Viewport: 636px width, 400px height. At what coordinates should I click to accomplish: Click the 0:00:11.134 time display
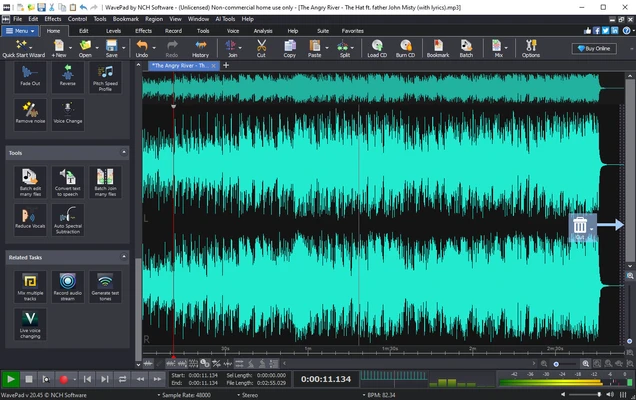coord(326,379)
